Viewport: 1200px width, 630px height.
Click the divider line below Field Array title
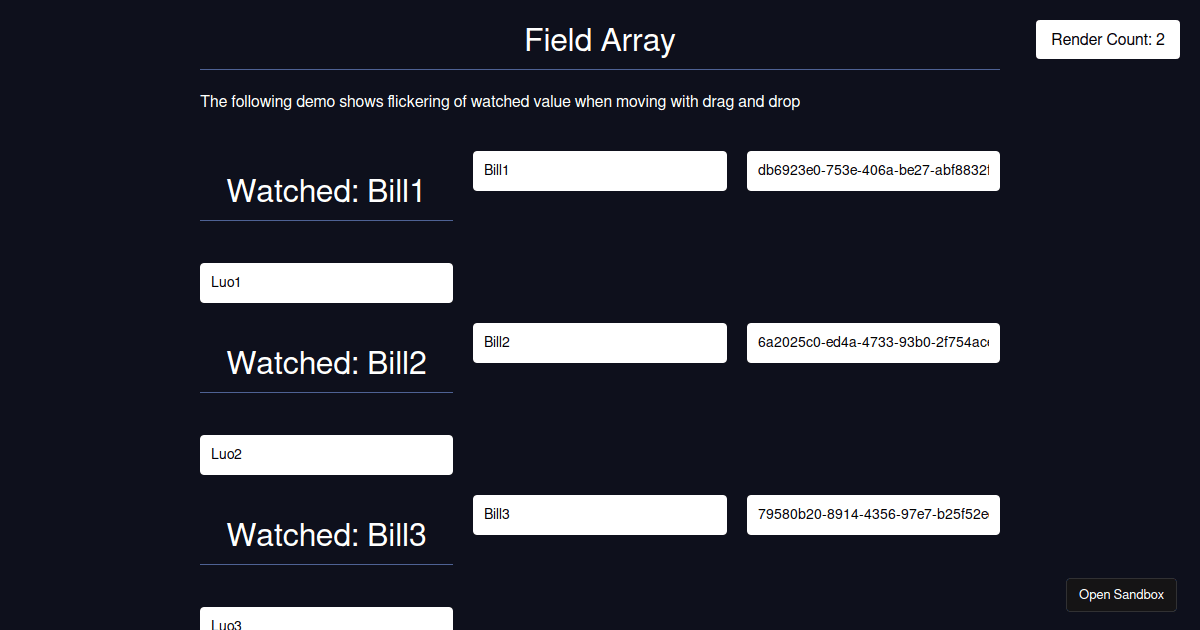(600, 70)
